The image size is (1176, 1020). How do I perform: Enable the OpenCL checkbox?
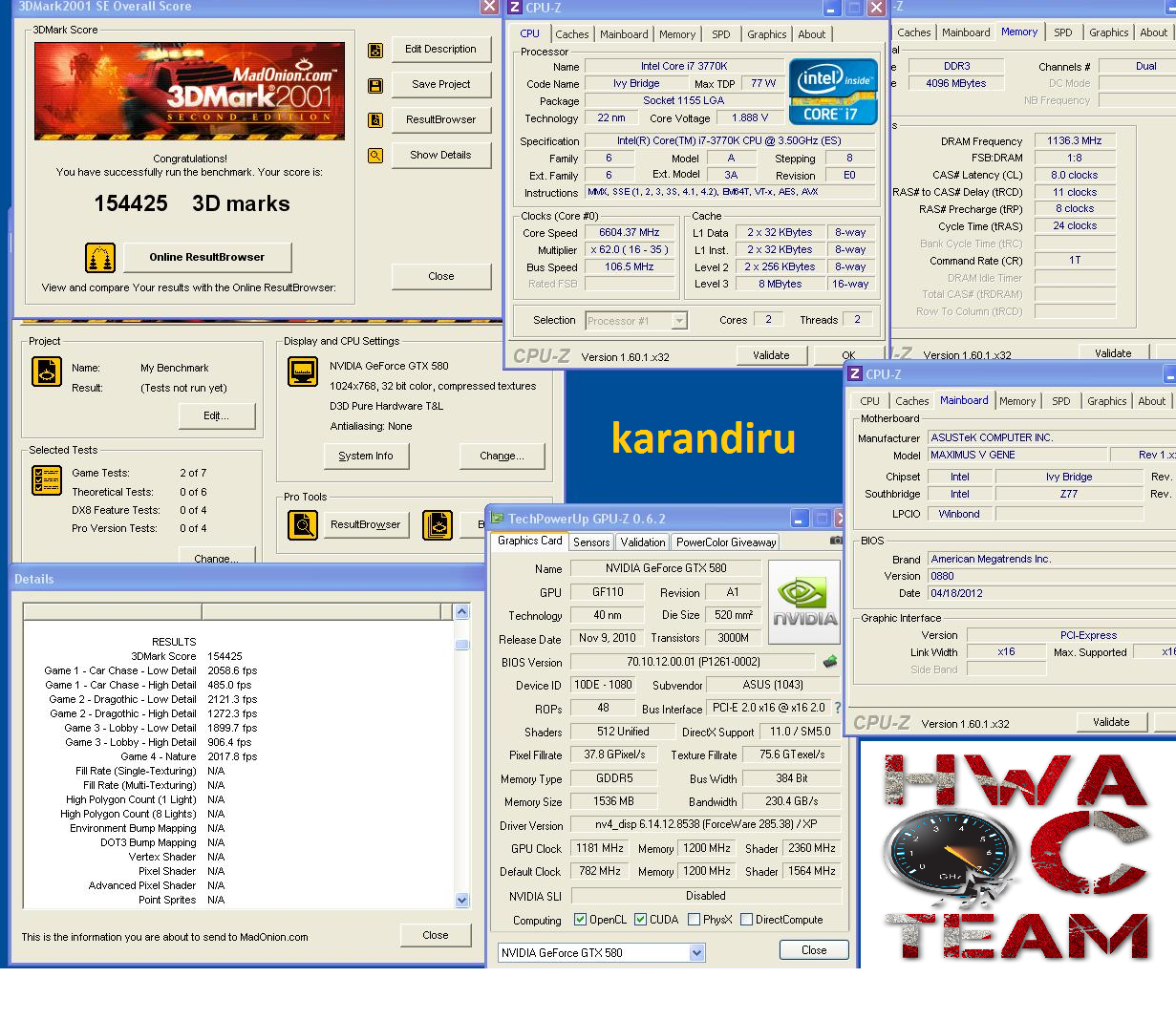point(580,920)
